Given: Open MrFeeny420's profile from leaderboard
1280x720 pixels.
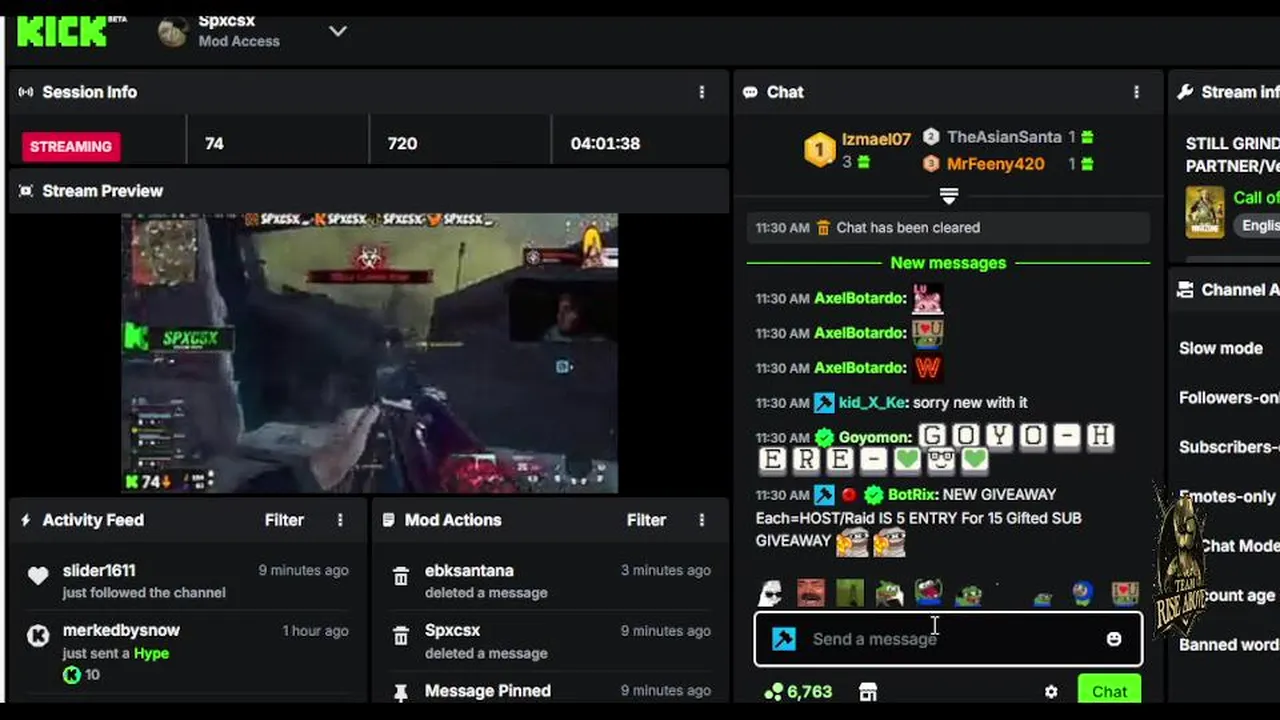Looking at the screenshot, I should [x=995, y=164].
